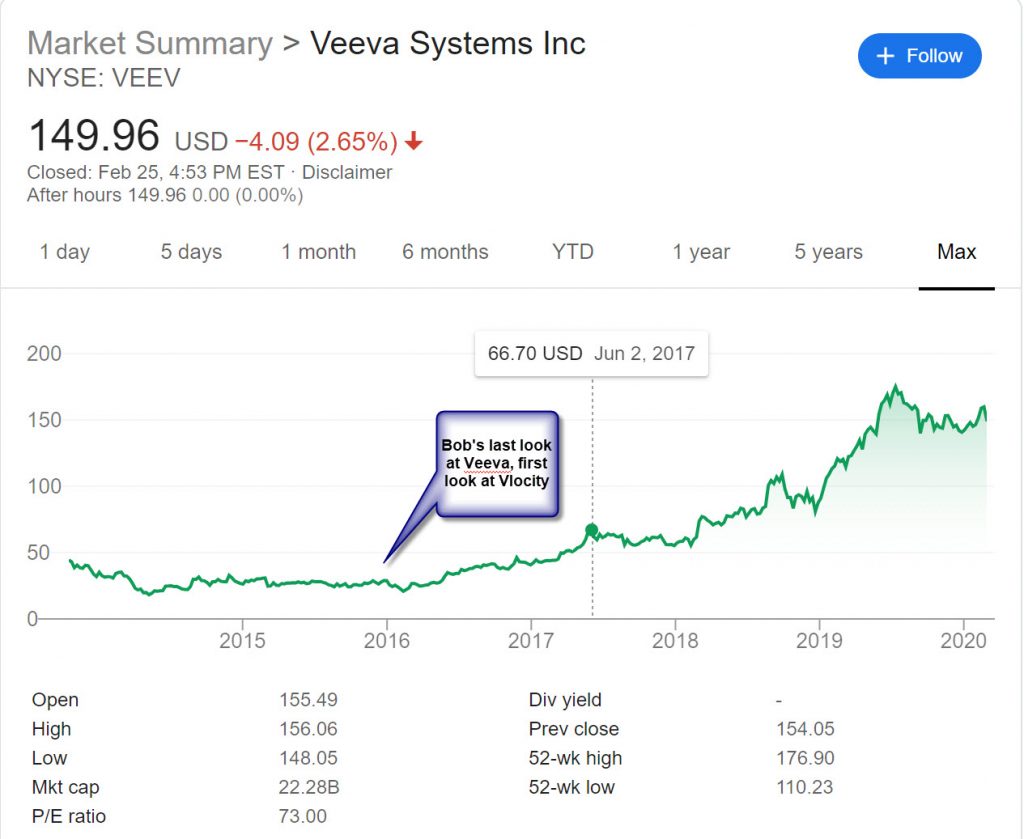
Task: Switch to the YTD tab
Action: point(572,252)
